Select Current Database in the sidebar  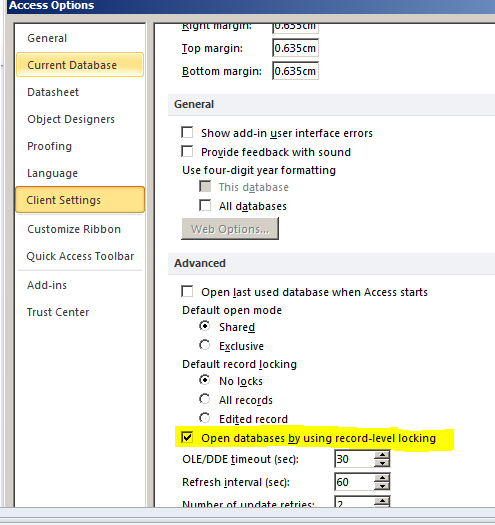[80, 65]
